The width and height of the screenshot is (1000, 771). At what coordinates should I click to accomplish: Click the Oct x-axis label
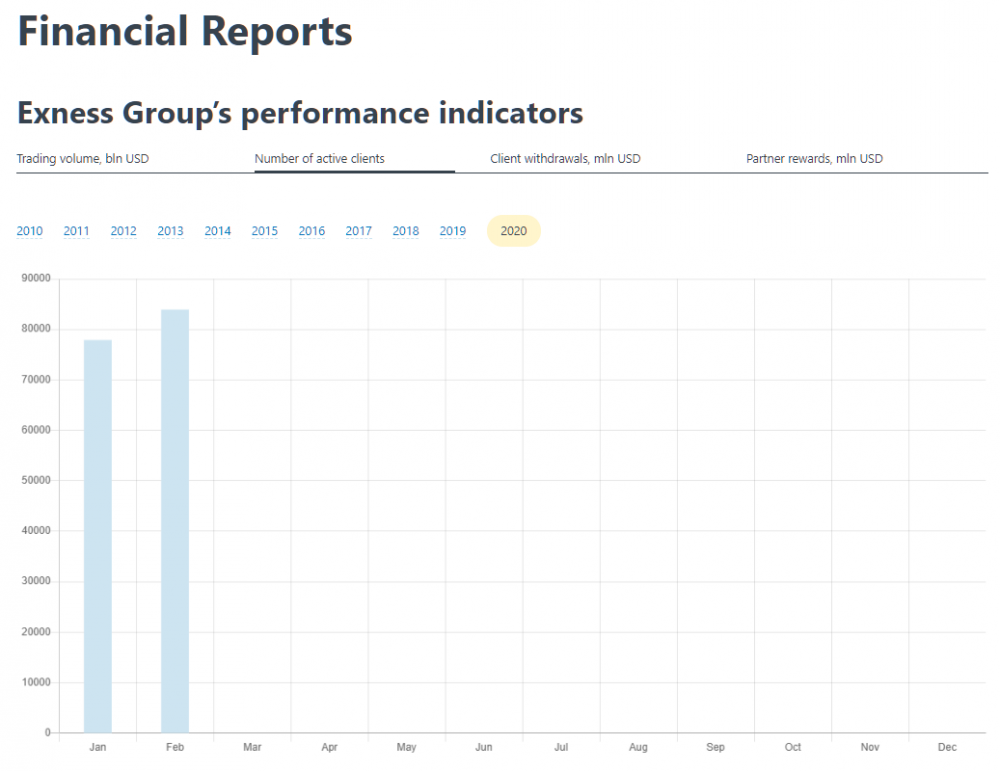click(x=793, y=747)
